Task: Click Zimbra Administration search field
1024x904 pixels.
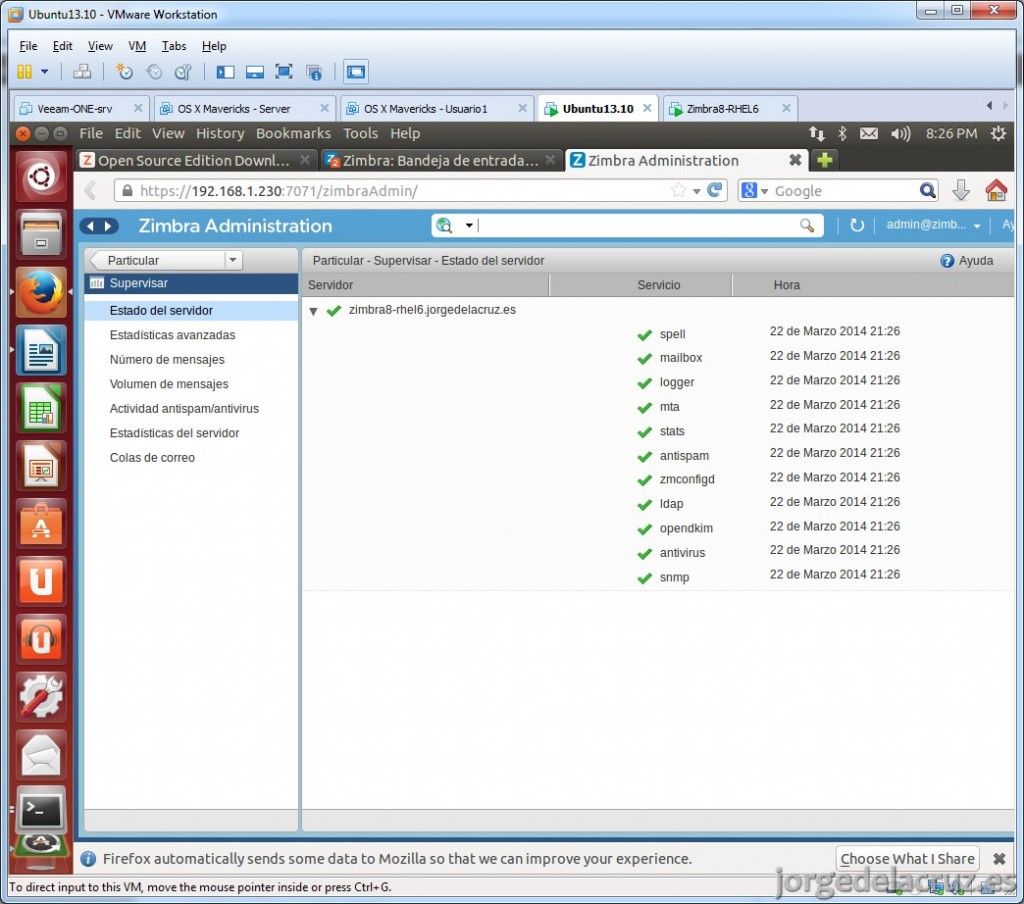Action: point(637,225)
